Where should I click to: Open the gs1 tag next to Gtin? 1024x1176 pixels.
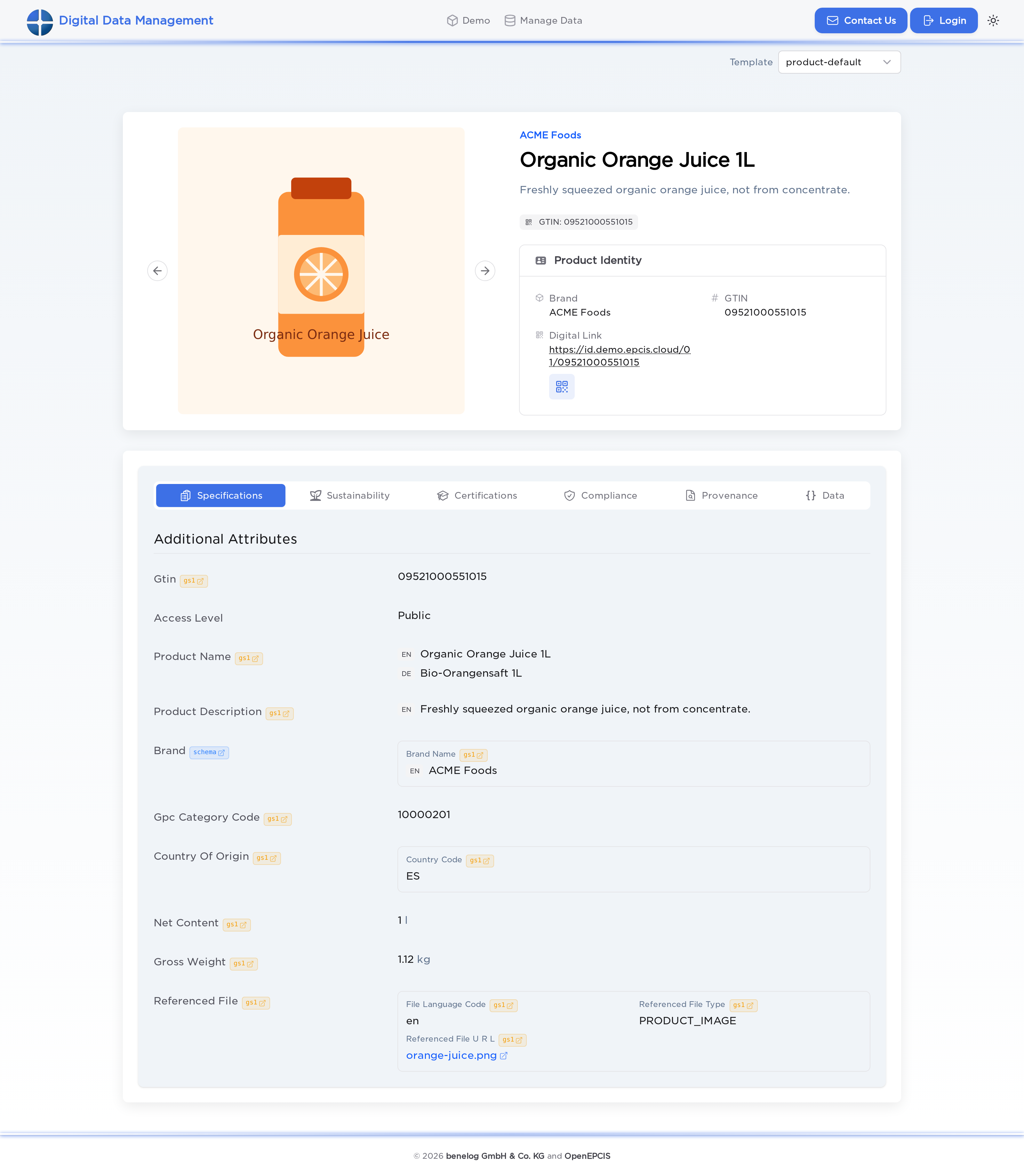coord(194,581)
